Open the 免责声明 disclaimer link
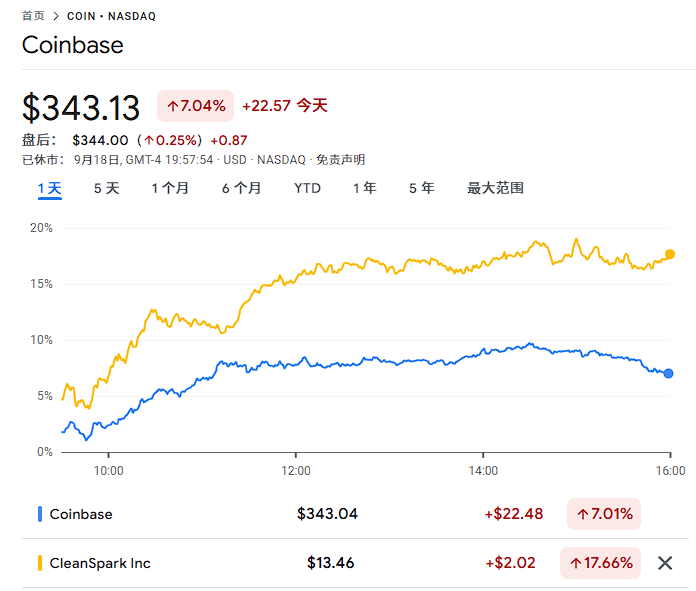The image size is (696, 591). pyautogui.click(x=342, y=159)
